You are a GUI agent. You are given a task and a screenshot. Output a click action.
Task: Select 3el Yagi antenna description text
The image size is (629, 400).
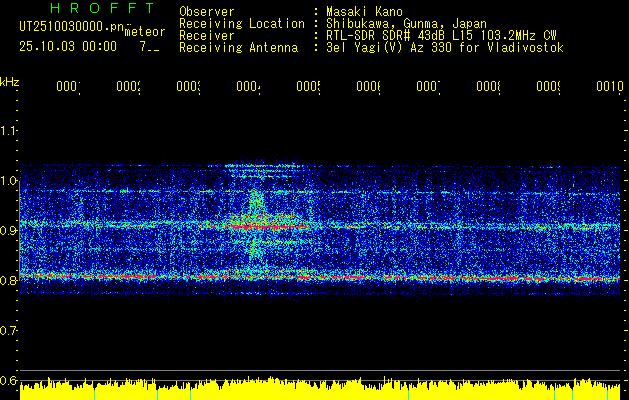[445, 48]
